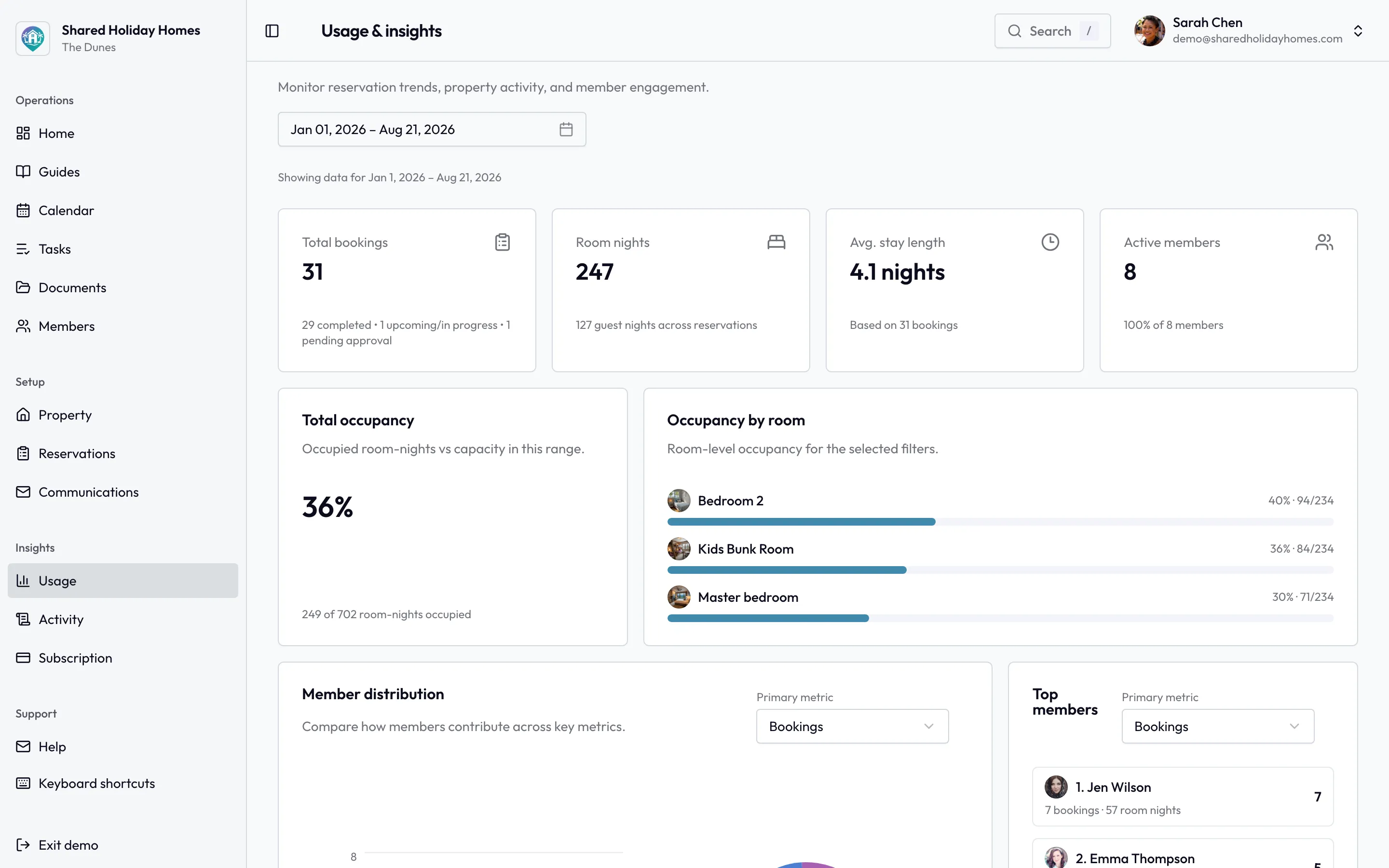Click the Usage bar chart icon

(23, 581)
